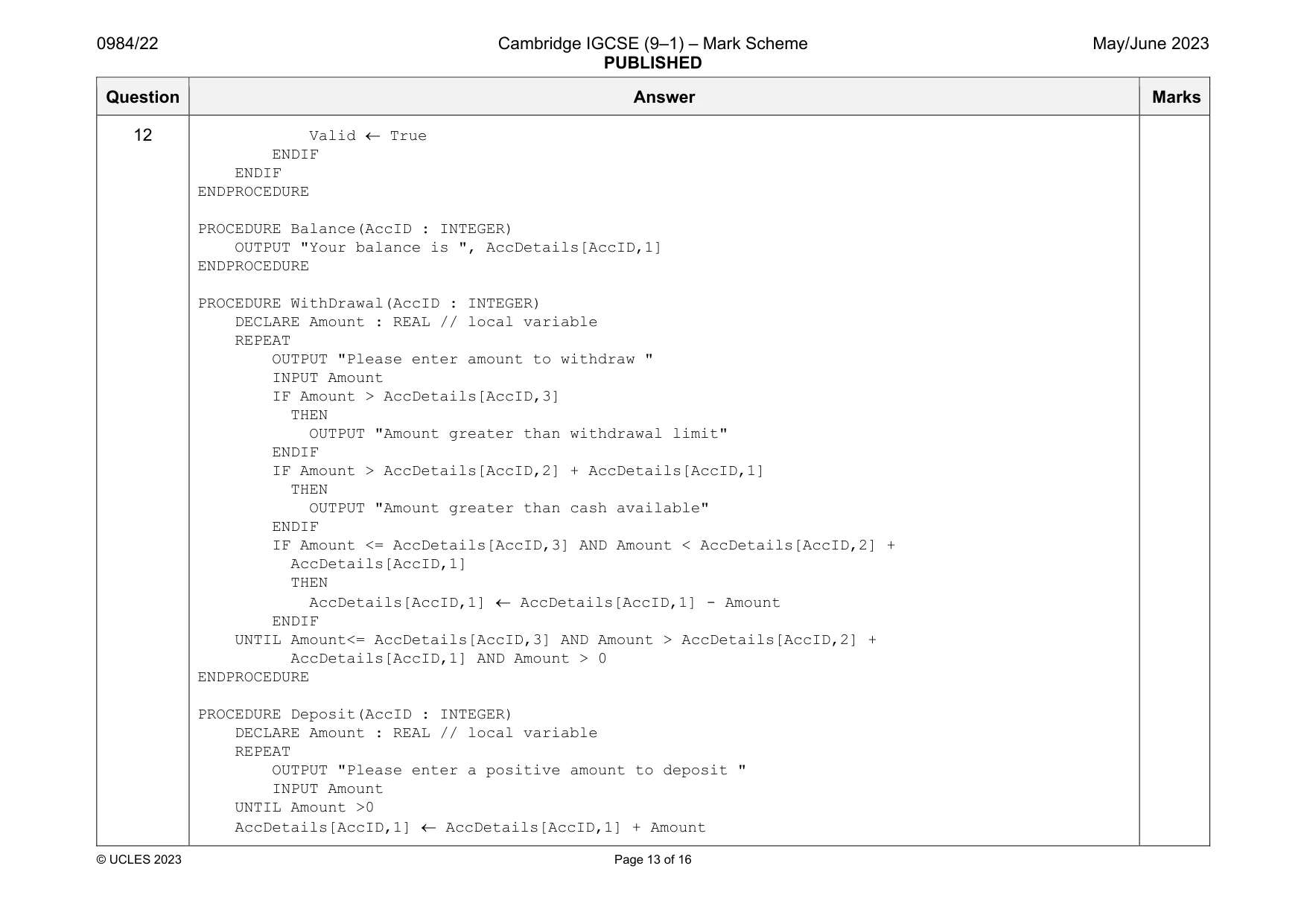Click the 'PUBLISHED' heading
This screenshot has height=924, width=1307.
click(652, 63)
